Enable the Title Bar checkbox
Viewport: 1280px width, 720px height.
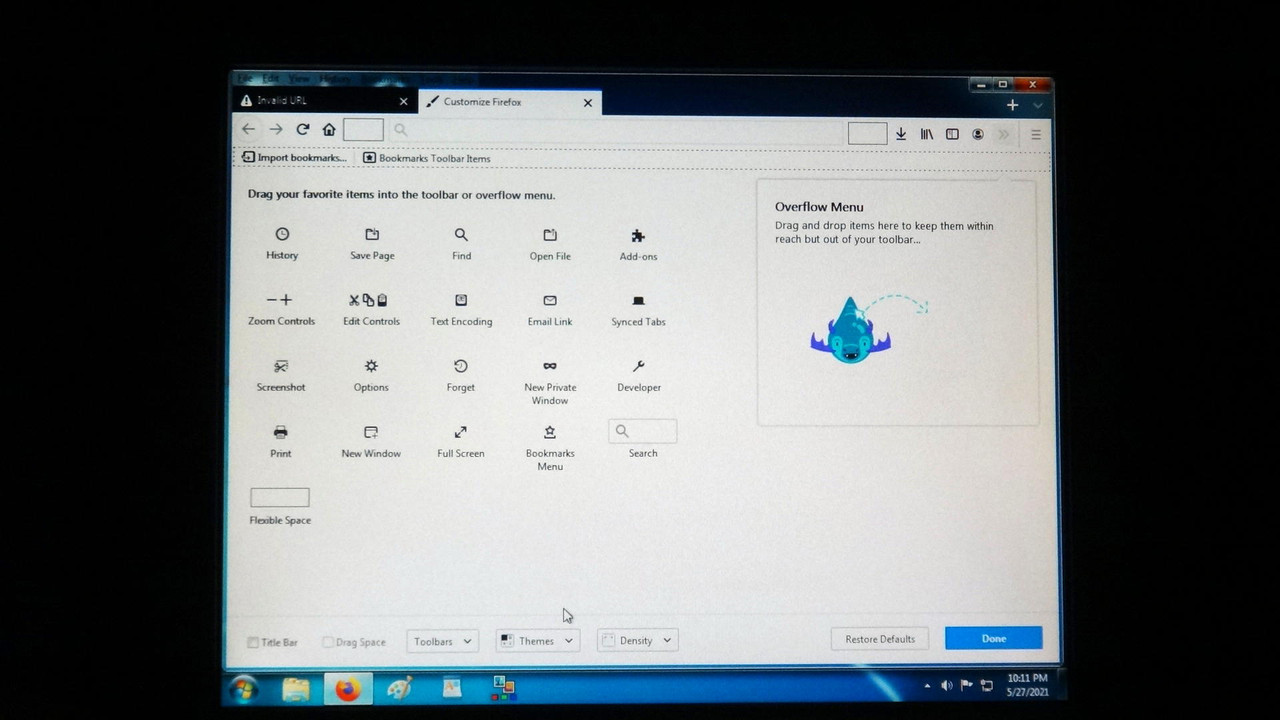click(x=253, y=642)
